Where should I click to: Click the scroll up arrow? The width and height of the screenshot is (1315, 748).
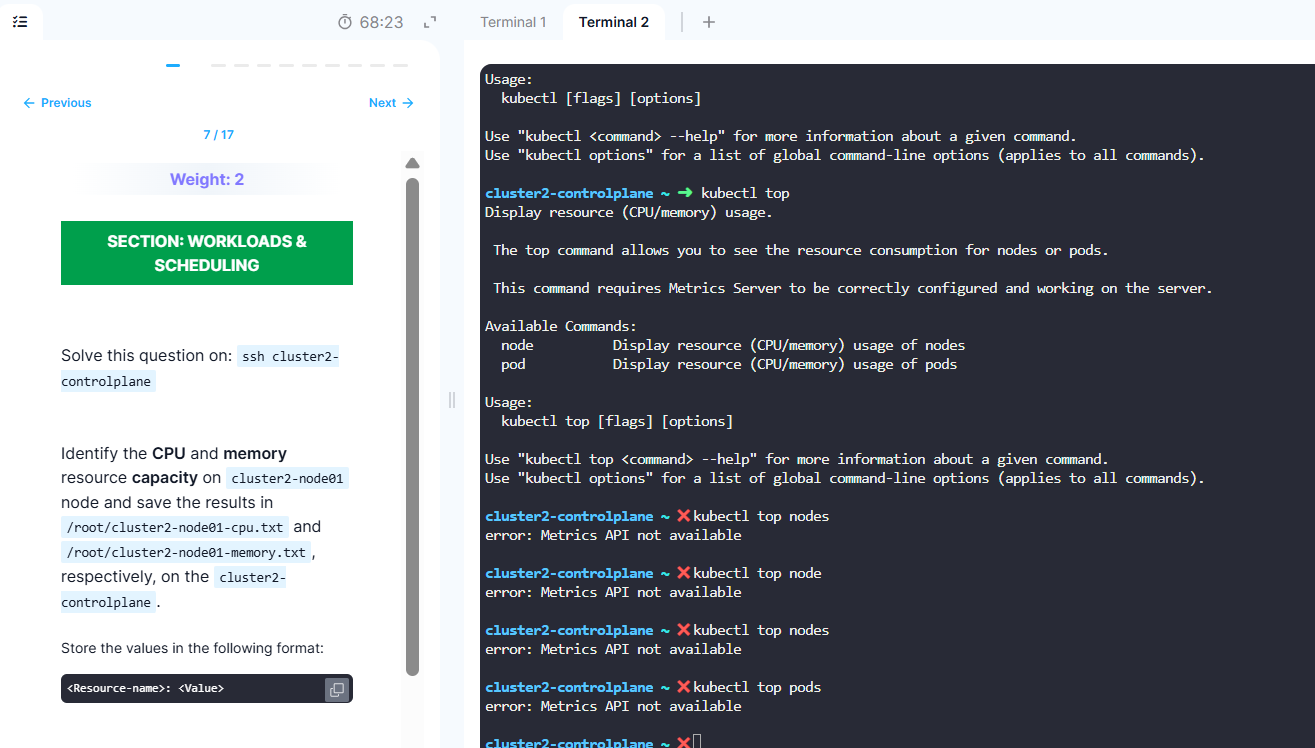pos(412,163)
